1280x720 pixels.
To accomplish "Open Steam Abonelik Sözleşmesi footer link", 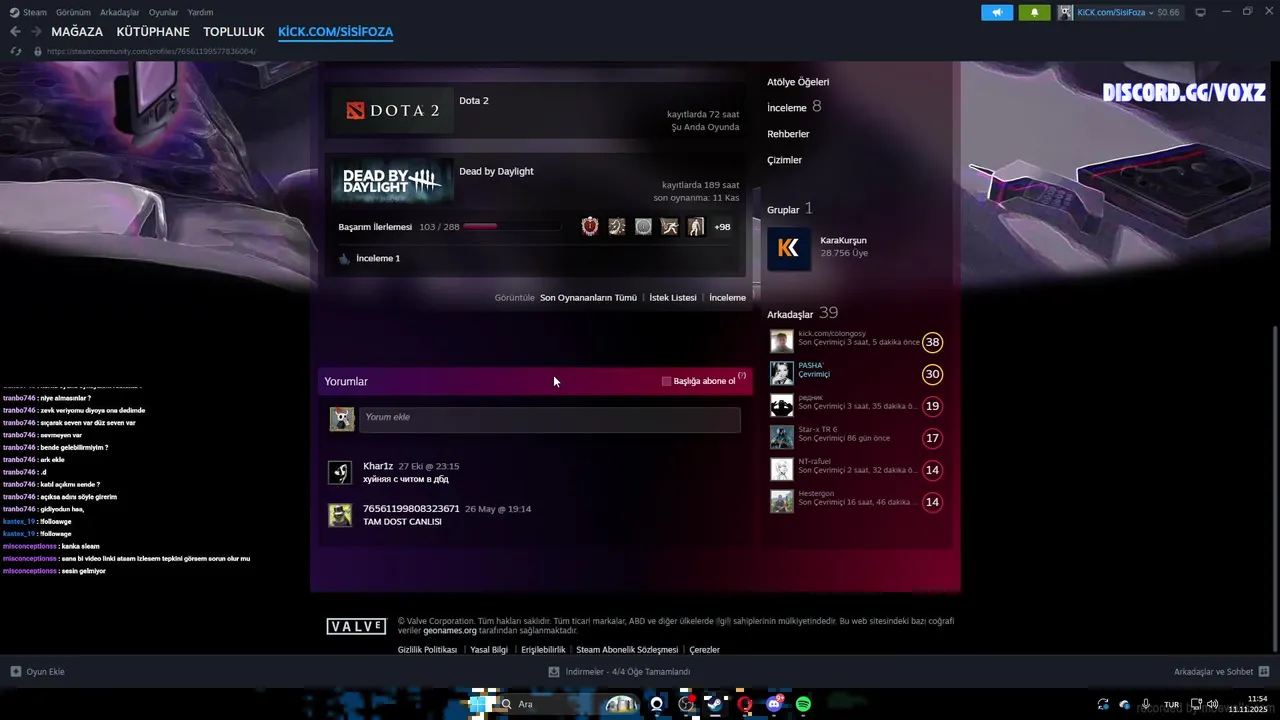I will click(x=627, y=650).
